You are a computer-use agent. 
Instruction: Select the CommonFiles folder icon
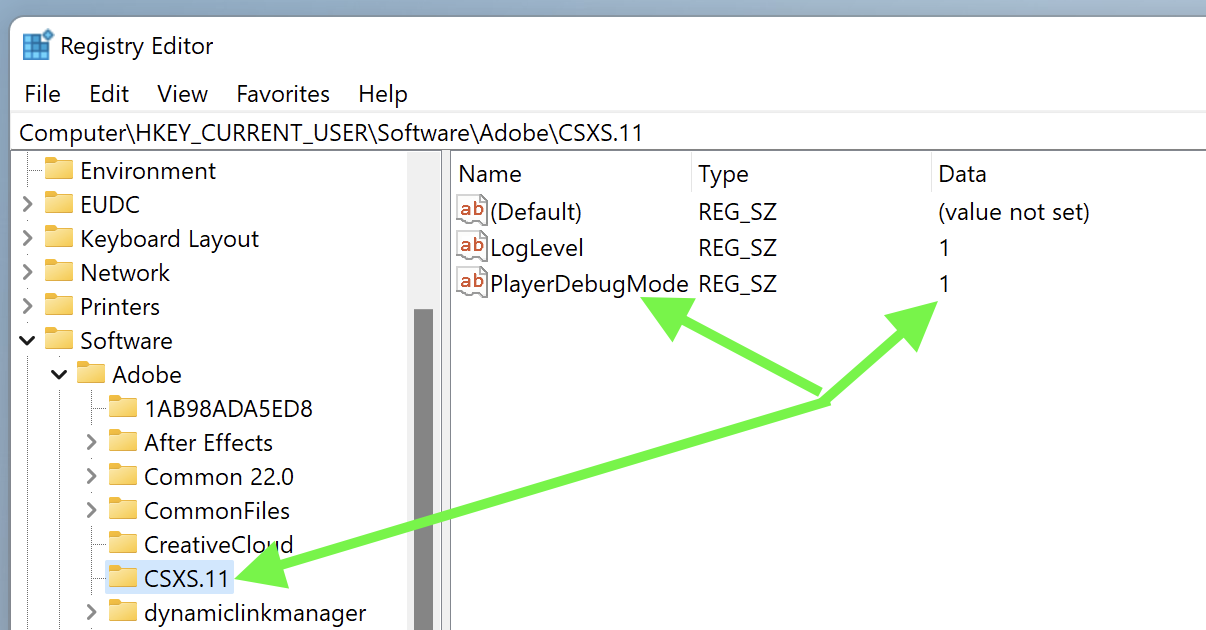(x=123, y=510)
